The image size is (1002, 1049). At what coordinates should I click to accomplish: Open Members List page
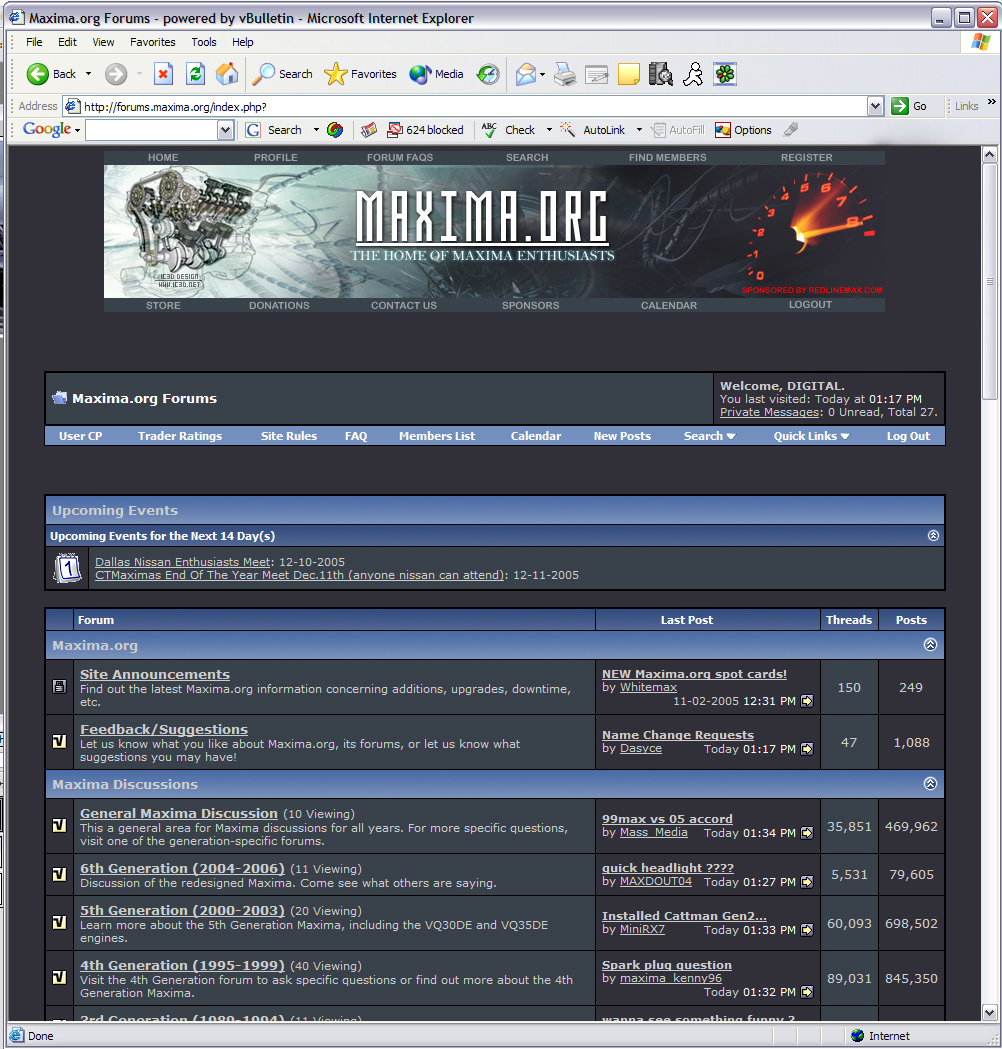(x=437, y=436)
